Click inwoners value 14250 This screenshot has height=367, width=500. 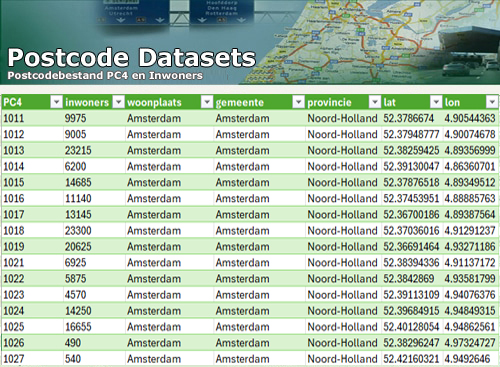tap(78, 311)
